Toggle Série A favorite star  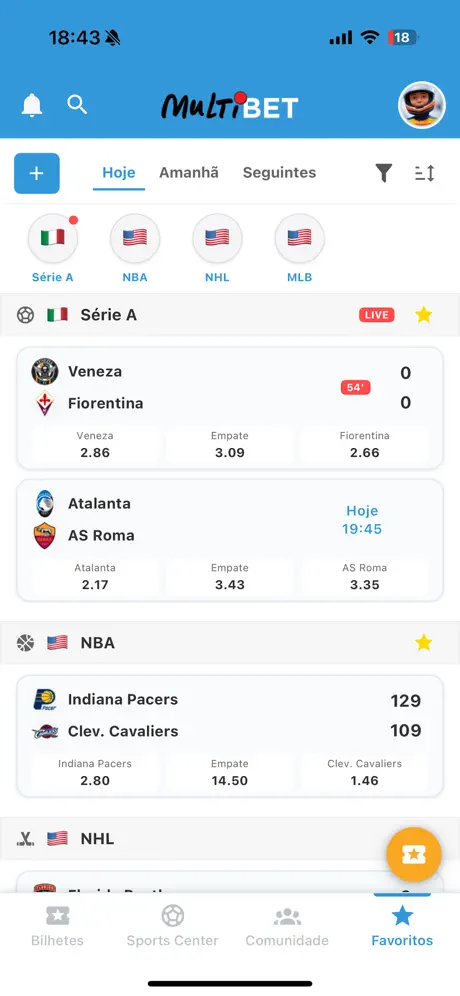point(423,314)
